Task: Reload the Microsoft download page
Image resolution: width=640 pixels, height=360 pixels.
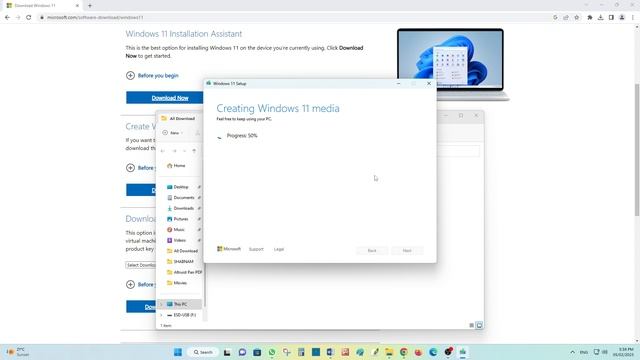Action: pos(29,18)
